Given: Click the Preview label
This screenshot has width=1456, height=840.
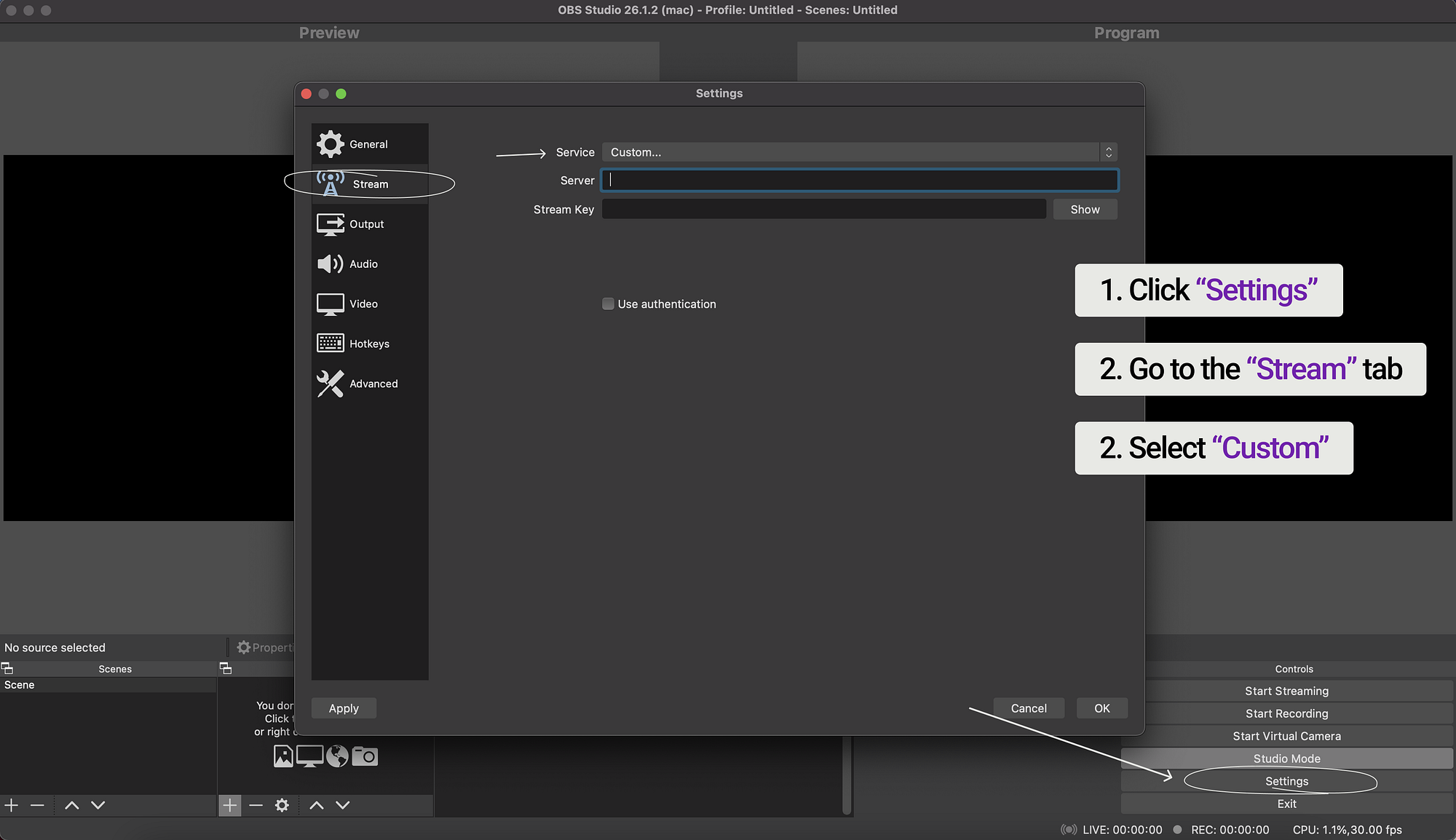Looking at the screenshot, I should click(329, 33).
